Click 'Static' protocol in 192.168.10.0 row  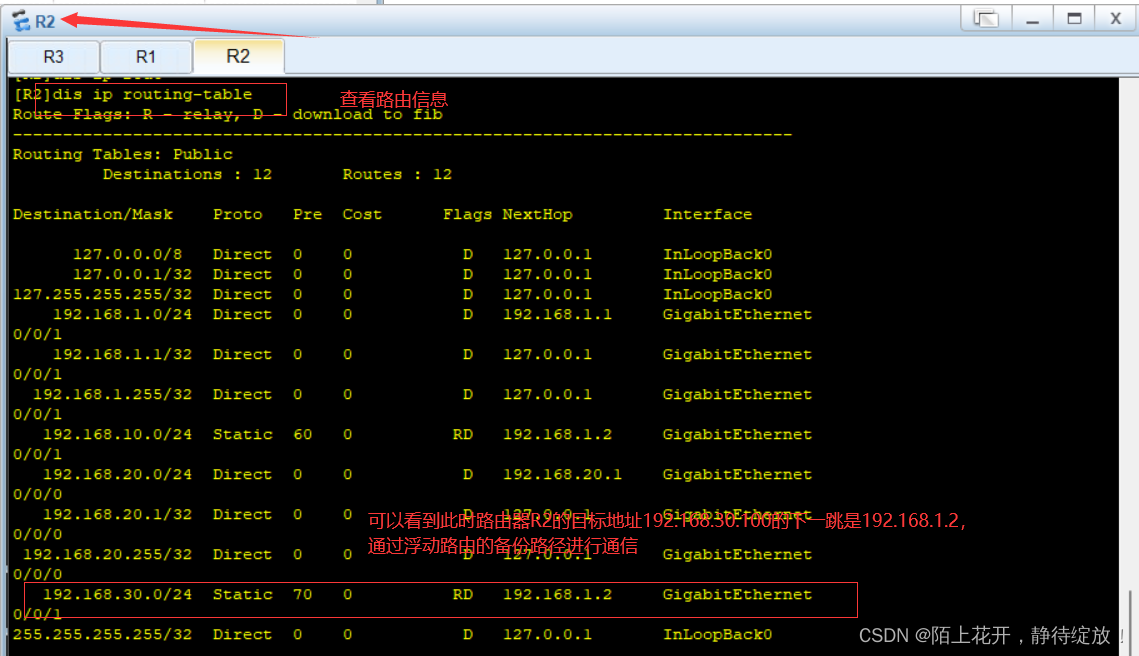click(x=243, y=434)
